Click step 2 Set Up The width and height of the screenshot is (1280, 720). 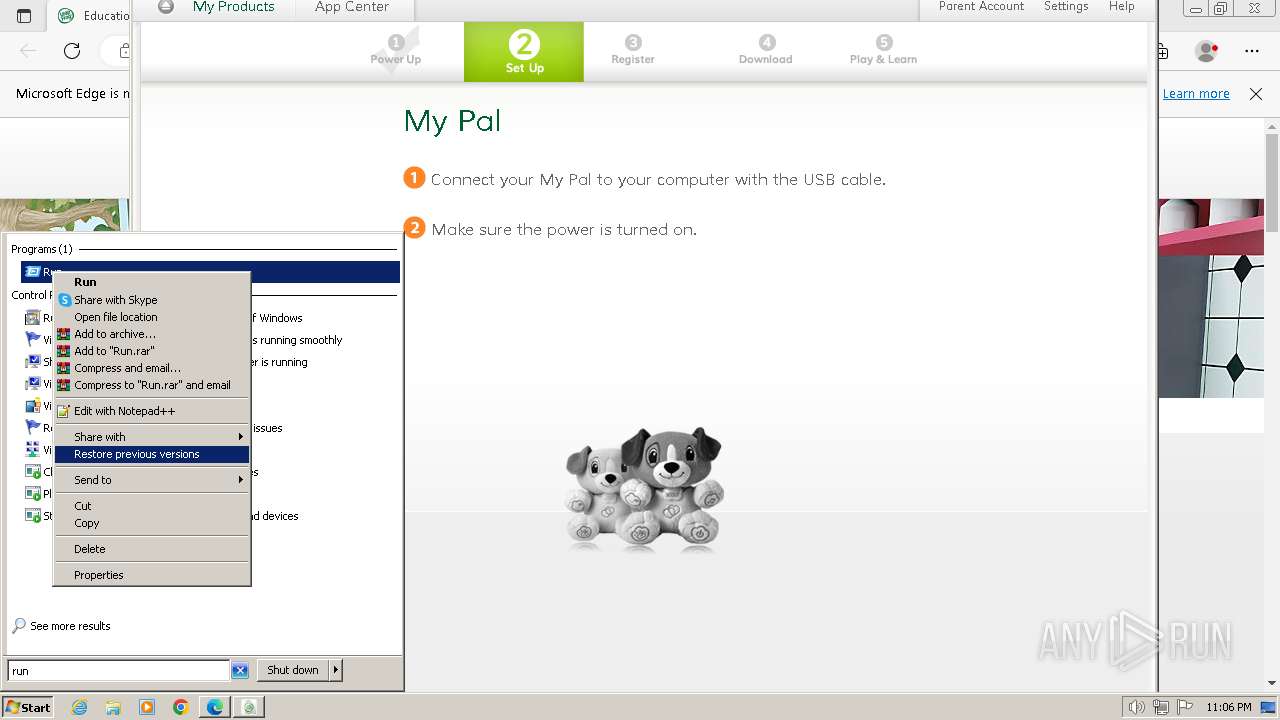tap(524, 51)
